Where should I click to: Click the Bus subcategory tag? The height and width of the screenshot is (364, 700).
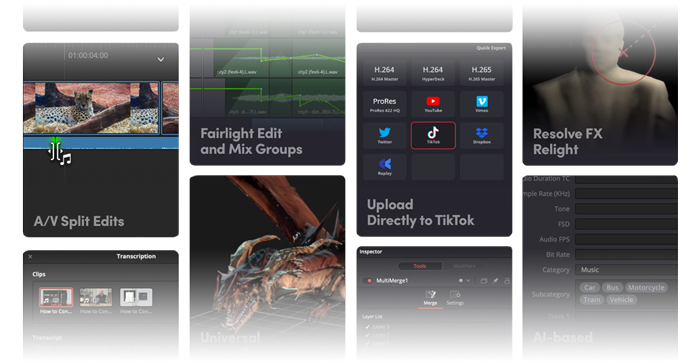click(x=612, y=288)
